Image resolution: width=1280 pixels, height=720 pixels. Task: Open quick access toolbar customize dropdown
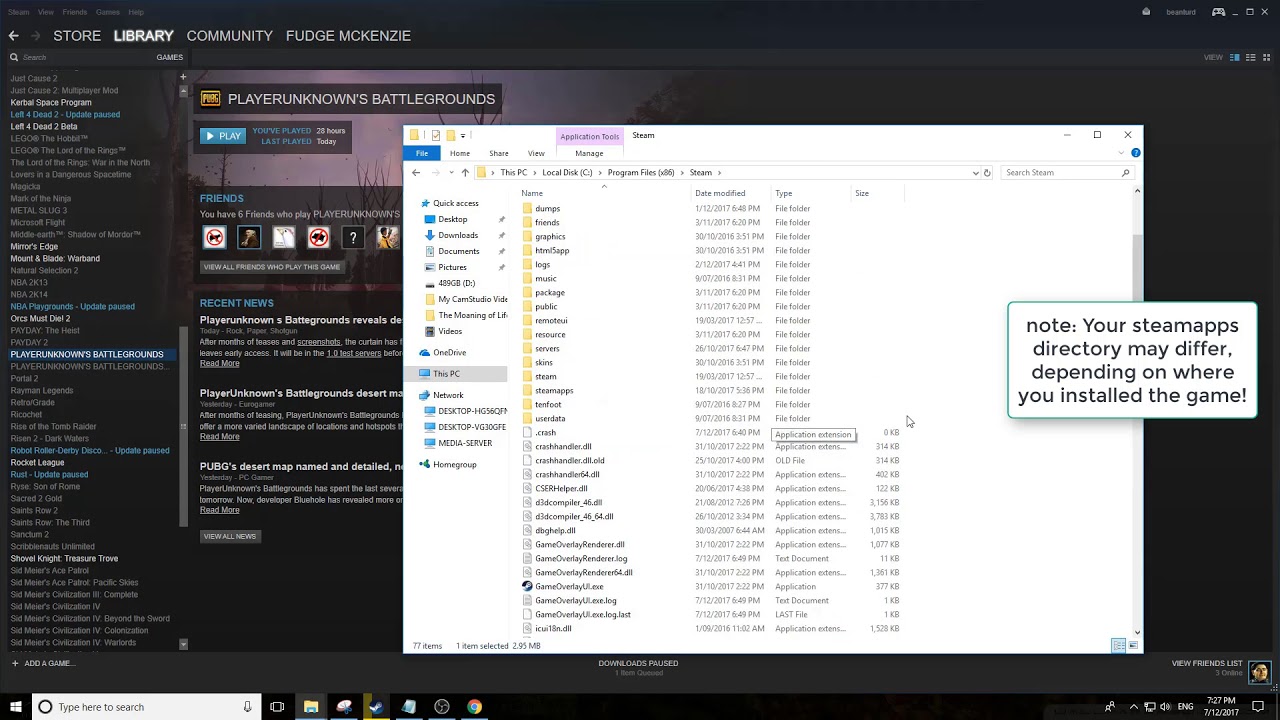click(x=463, y=135)
